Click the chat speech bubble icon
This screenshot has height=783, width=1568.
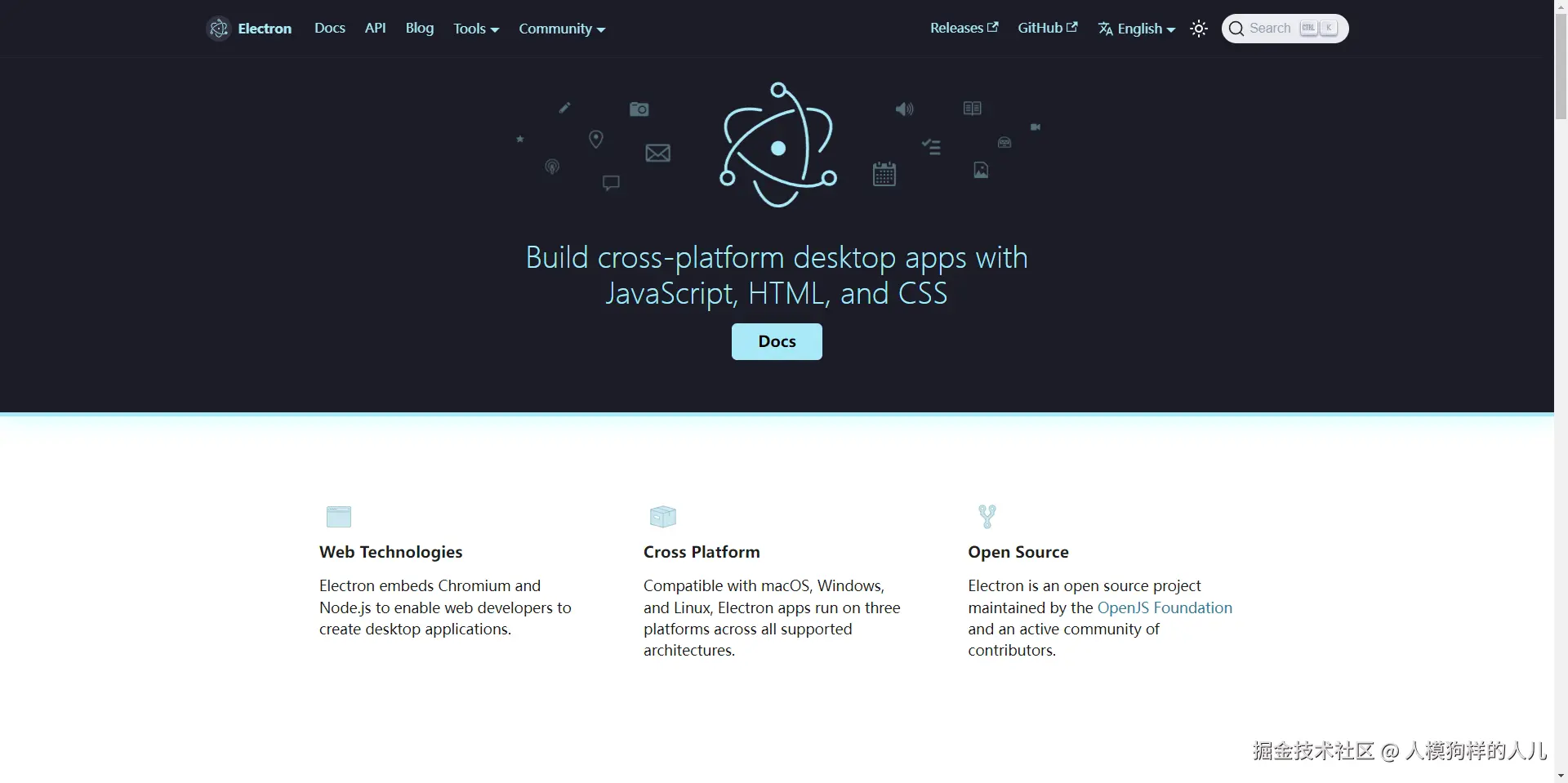click(611, 183)
